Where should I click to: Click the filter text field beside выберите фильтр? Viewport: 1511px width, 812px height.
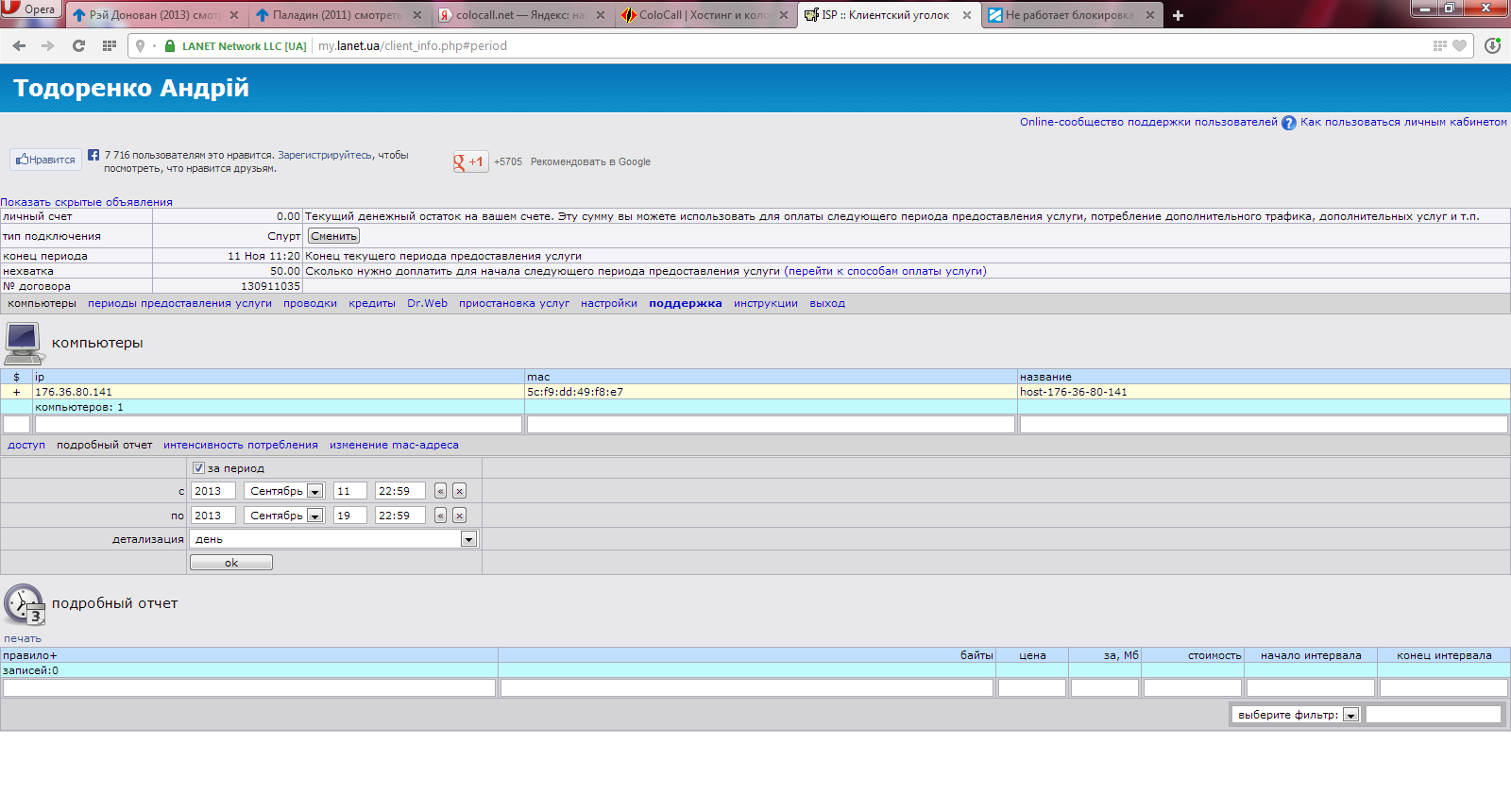pos(1434,715)
